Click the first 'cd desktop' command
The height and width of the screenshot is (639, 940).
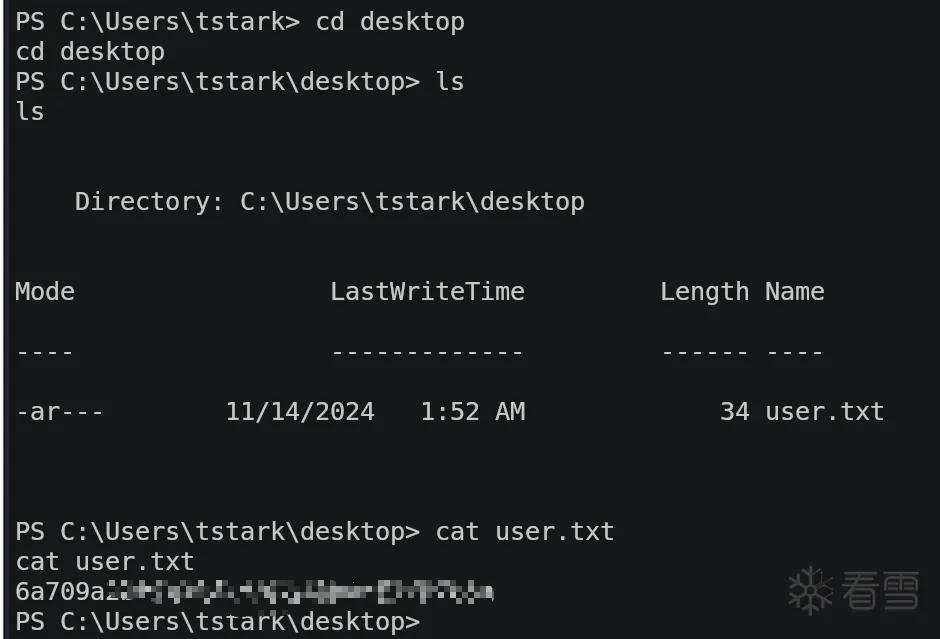click(x=390, y=22)
